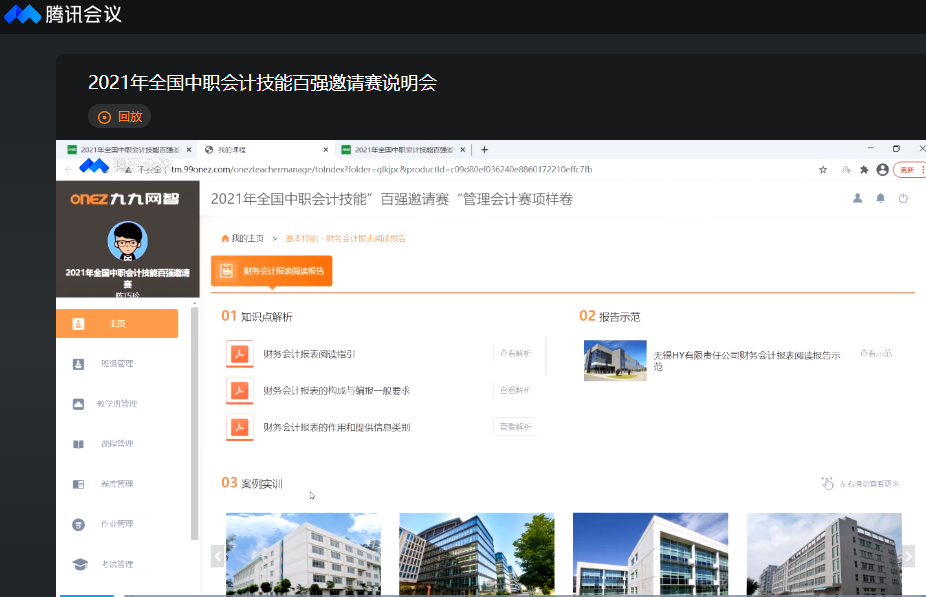
Task: Click the 我的主页 breadcrumb link
Action: [x=247, y=239]
